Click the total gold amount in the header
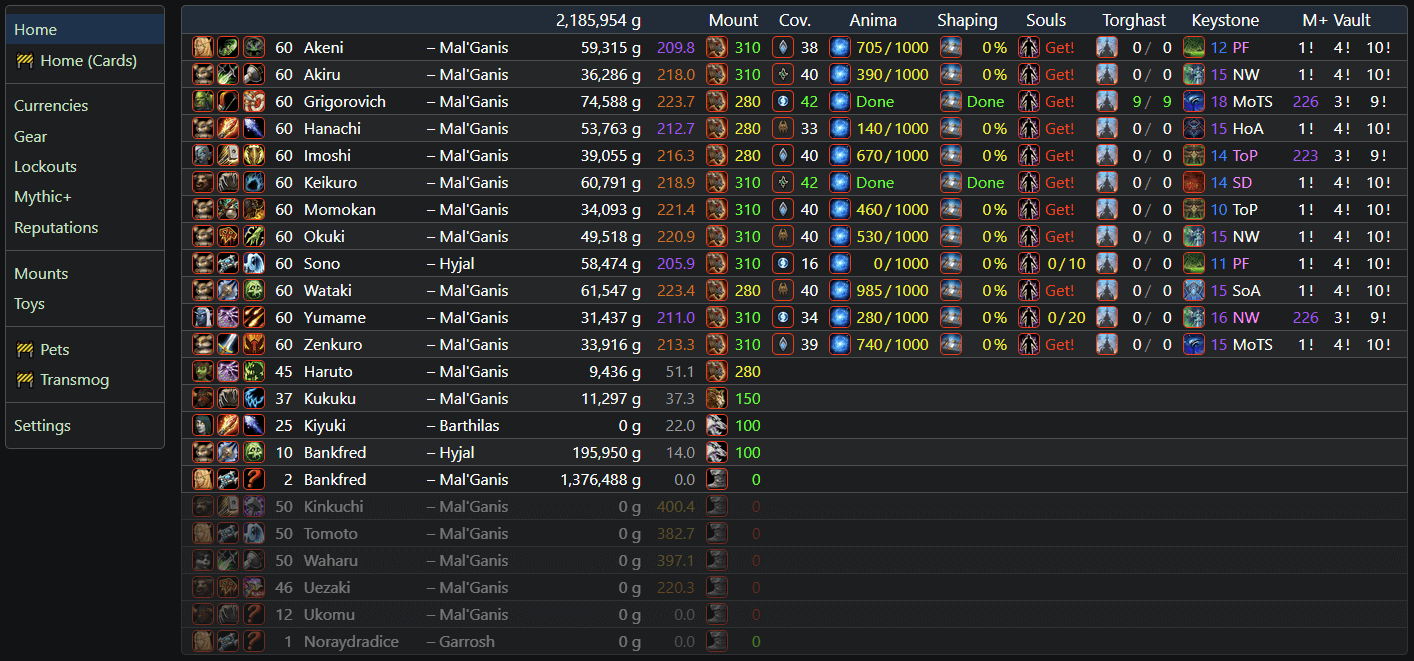Image resolution: width=1414 pixels, height=661 pixels. coord(599,20)
